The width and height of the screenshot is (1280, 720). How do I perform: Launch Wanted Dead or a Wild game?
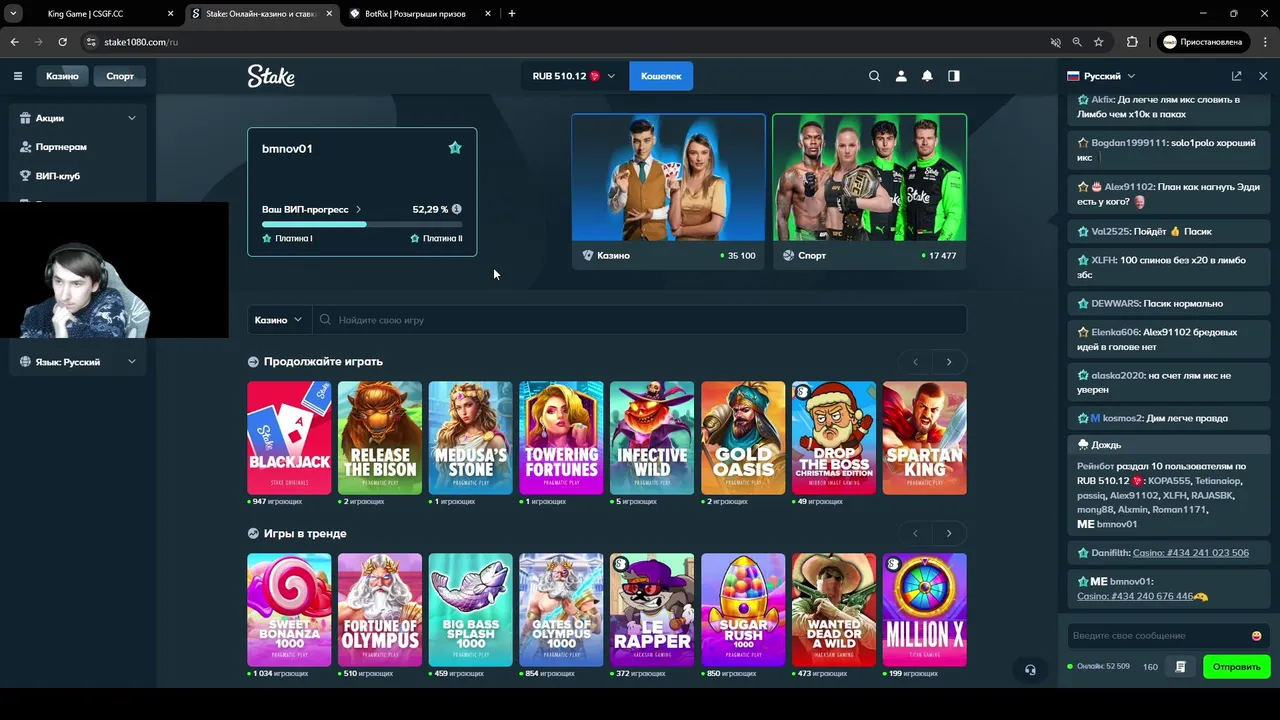834,610
